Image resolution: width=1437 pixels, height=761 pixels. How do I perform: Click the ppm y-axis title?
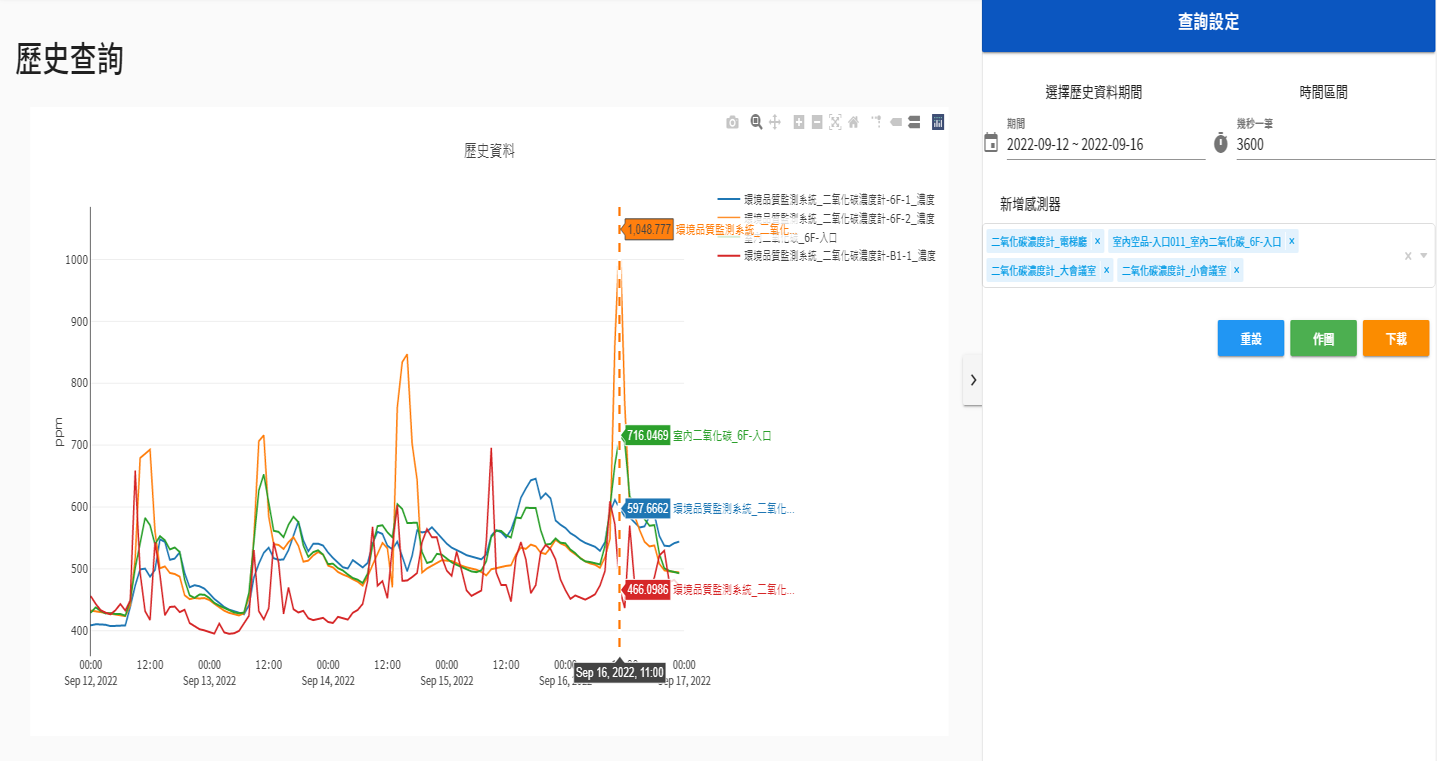(58, 432)
